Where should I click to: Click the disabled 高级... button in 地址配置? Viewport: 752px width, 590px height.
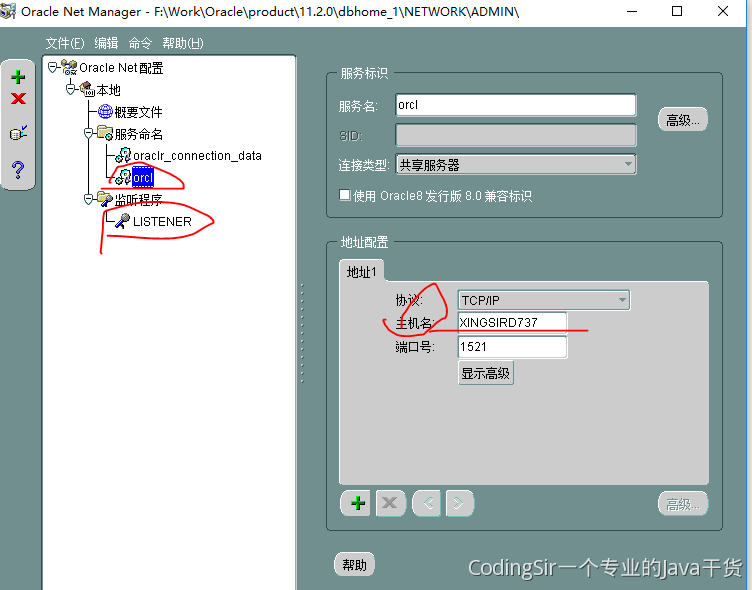[x=682, y=504]
